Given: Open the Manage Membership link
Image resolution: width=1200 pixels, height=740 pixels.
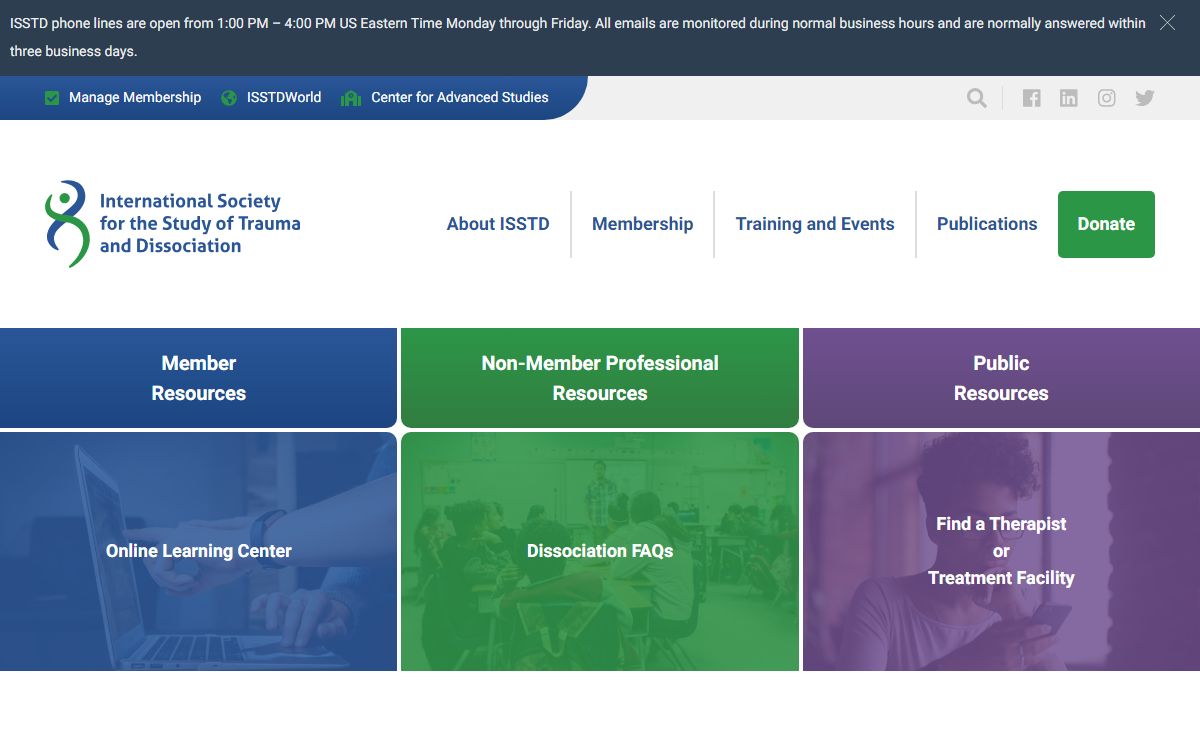Looking at the screenshot, I should pyautogui.click(x=135, y=98).
